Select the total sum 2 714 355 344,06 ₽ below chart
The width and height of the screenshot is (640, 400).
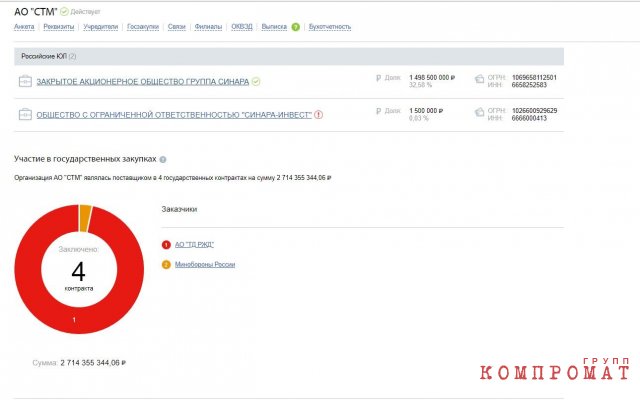[93, 363]
